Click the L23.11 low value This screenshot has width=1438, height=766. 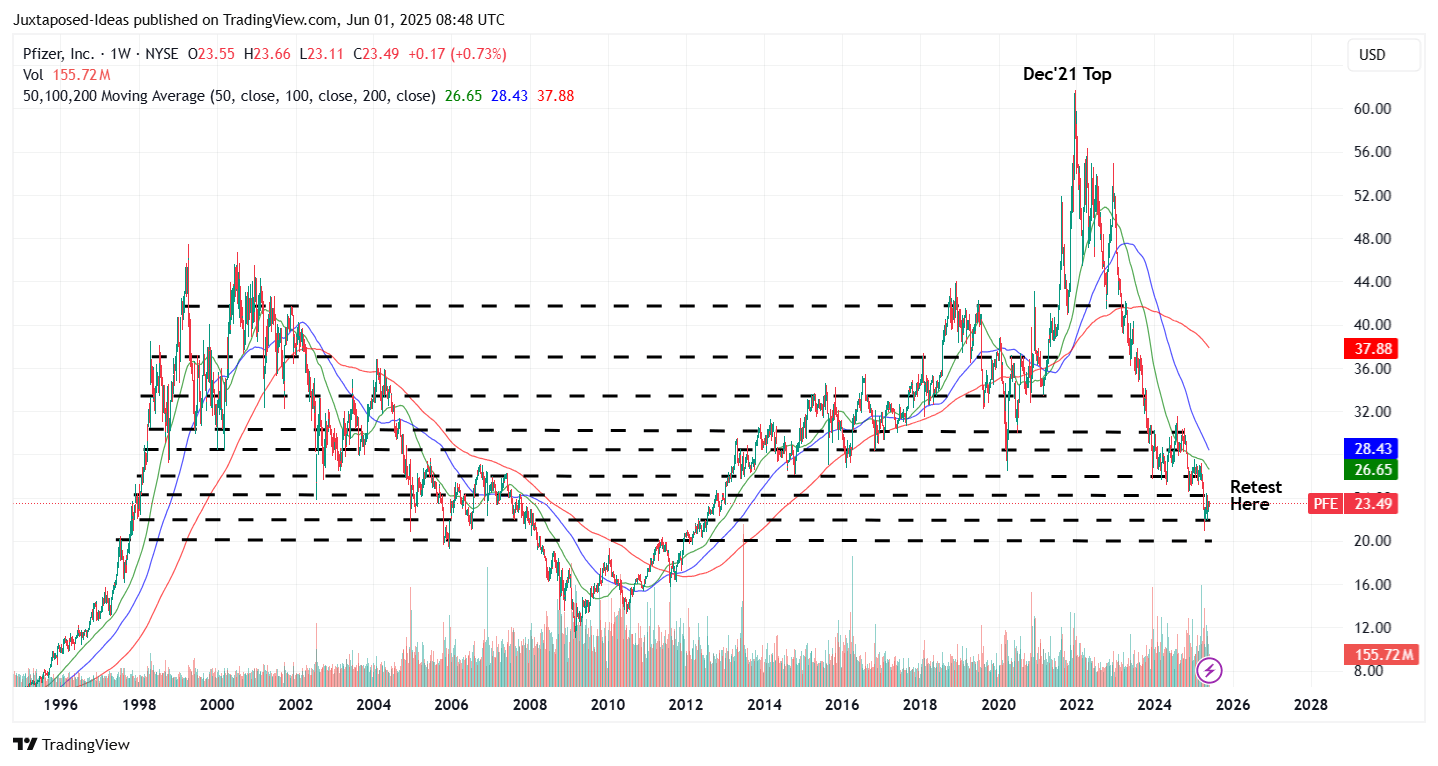pyautogui.click(x=322, y=54)
